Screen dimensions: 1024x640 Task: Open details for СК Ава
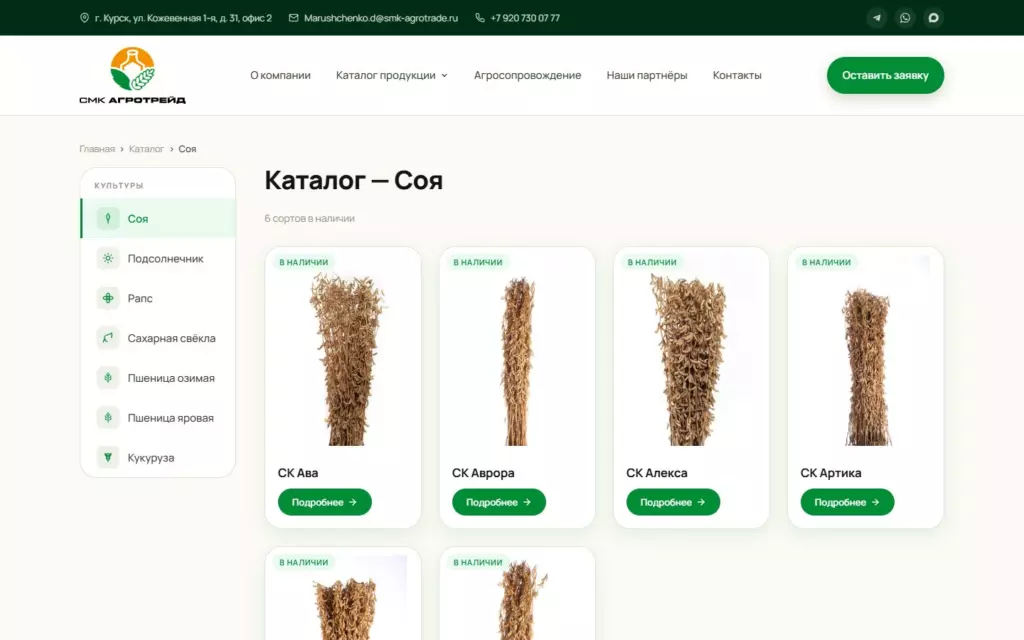(x=325, y=502)
